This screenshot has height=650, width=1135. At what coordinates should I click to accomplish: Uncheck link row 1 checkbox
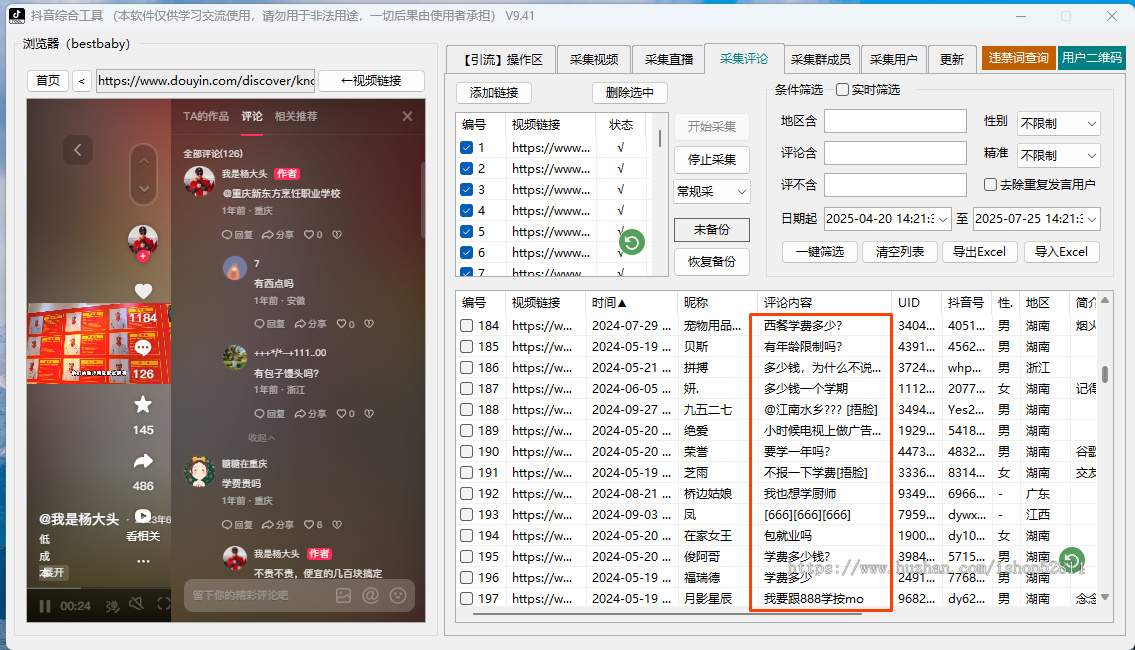pyautogui.click(x=467, y=148)
